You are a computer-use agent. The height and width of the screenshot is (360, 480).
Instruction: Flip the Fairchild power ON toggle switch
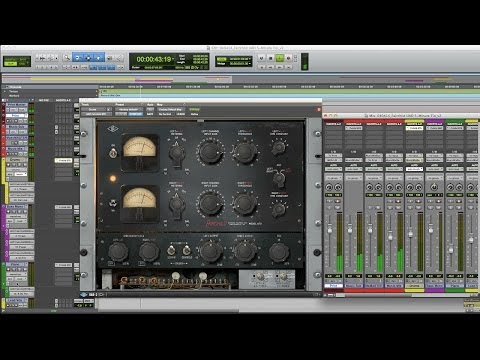[113, 153]
